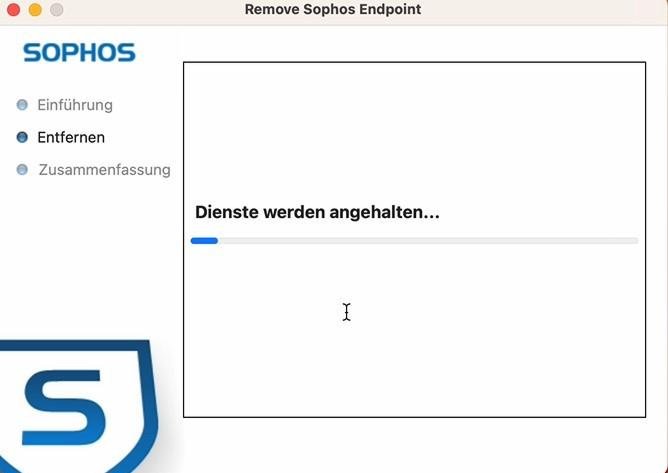This screenshot has height=473, width=668.
Task: Click the bullet dot beside Zusammenfassung
Action: click(x=22, y=170)
